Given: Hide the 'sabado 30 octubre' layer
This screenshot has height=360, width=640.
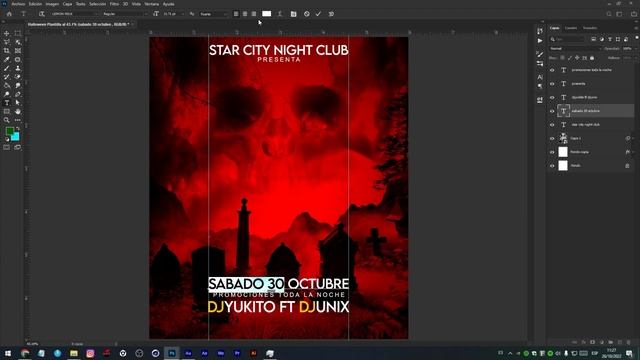Looking at the screenshot, I should pos(552,111).
